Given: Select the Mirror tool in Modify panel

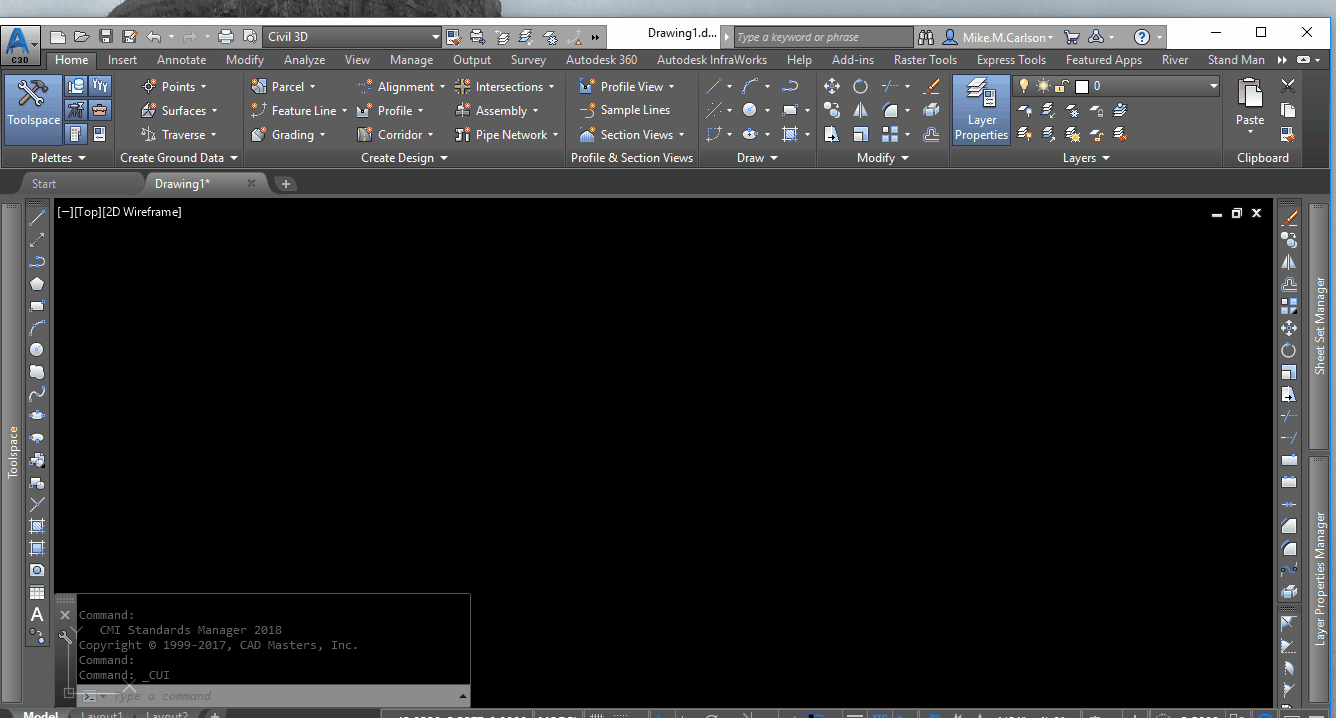Looking at the screenshot, I should (x=861, y=110).
